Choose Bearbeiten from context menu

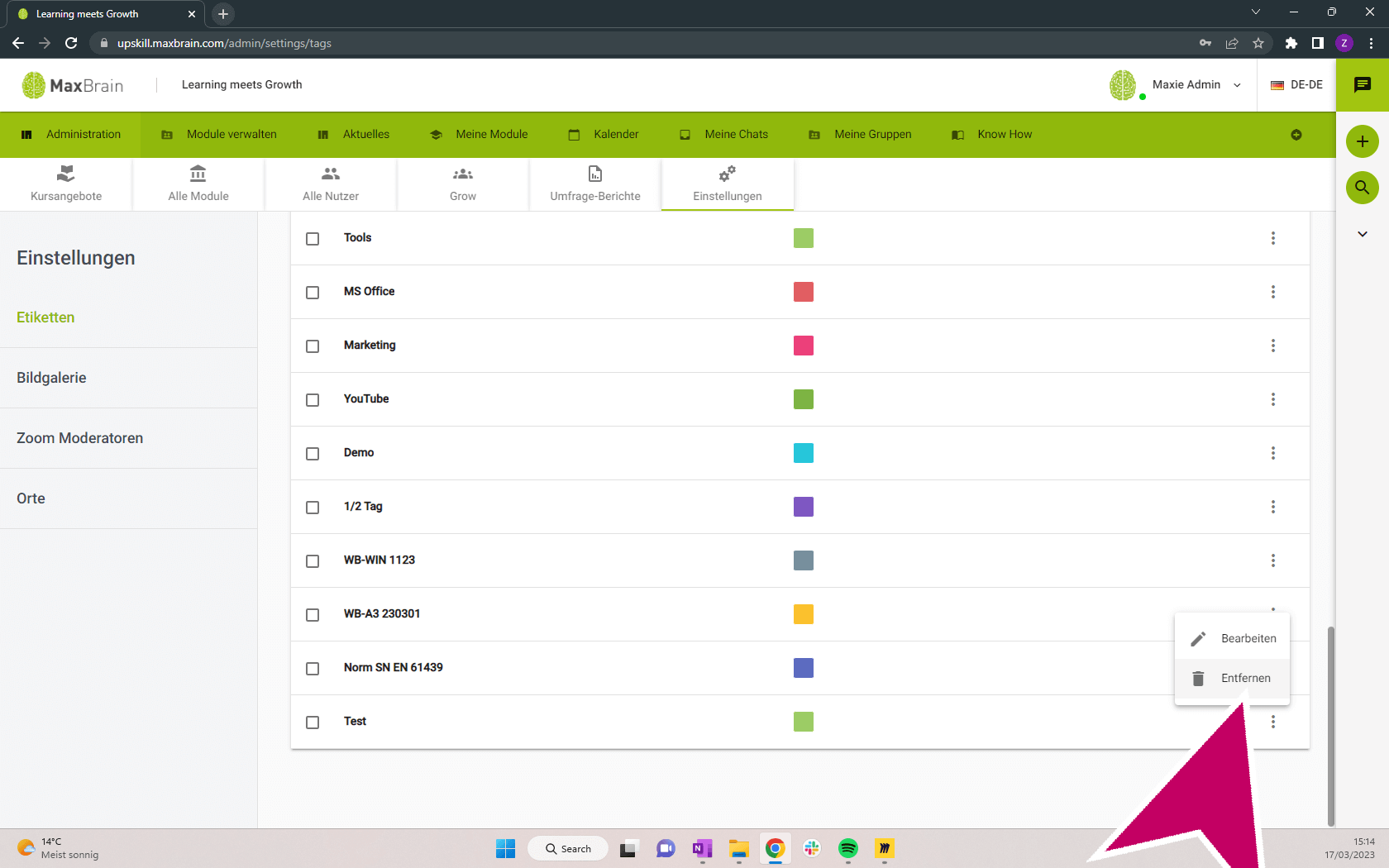(x=1232, y=639)
